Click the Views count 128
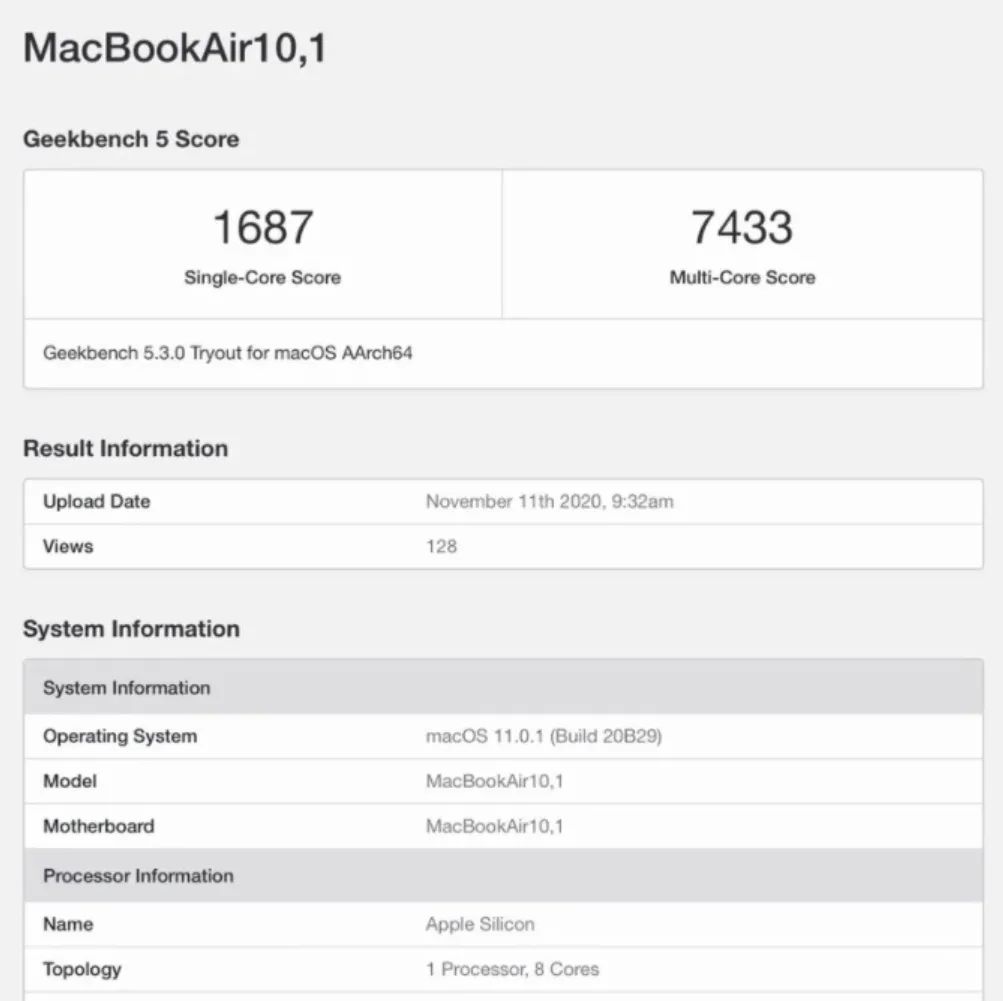Screen dimensions: 1003x1001 pos(442,546)
